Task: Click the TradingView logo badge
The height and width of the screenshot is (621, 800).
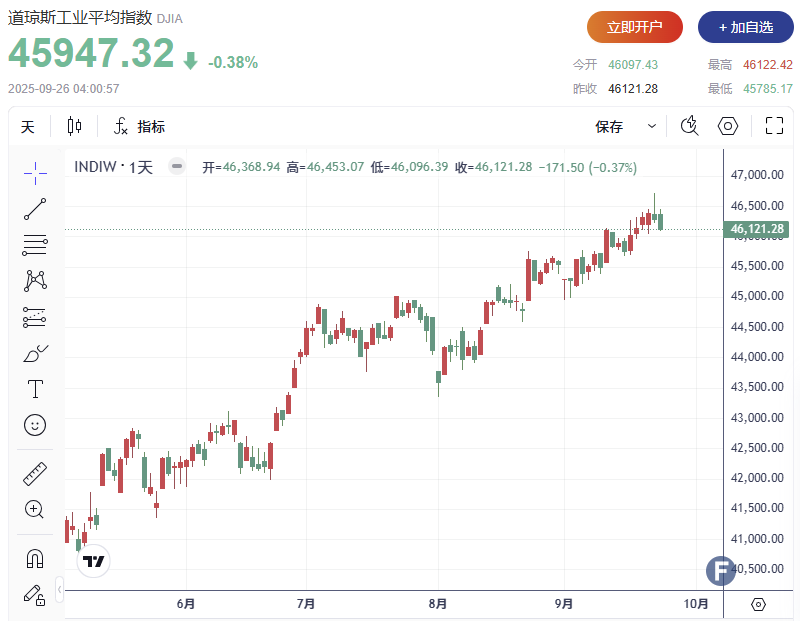Action: [x=93, y=561]
